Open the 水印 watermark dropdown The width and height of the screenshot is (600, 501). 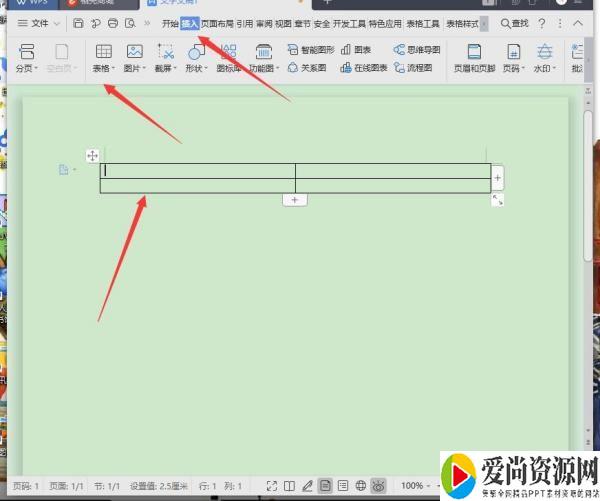(x=545, y=58)
